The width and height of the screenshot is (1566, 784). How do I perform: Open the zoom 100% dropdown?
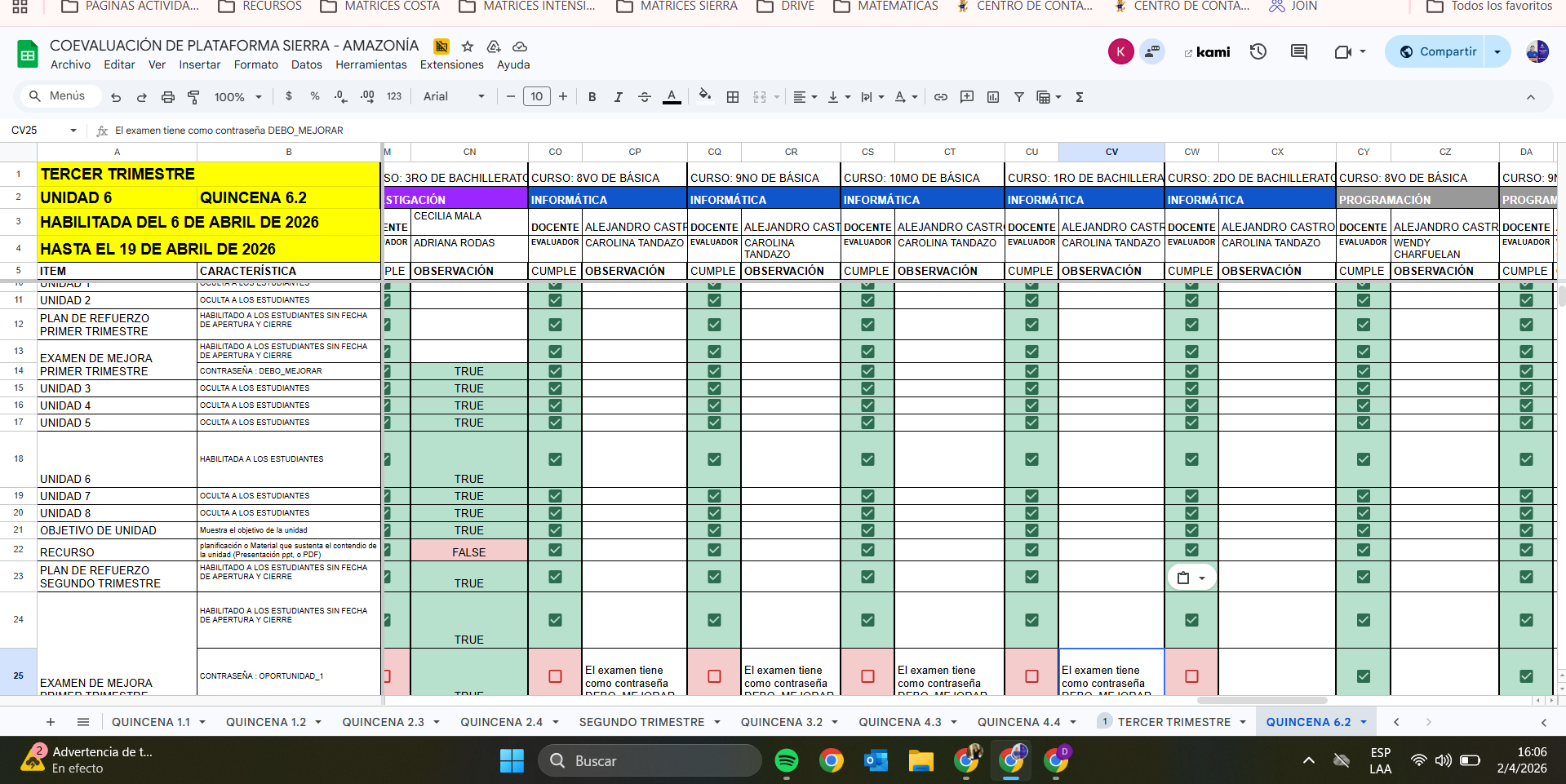(237, 97)
